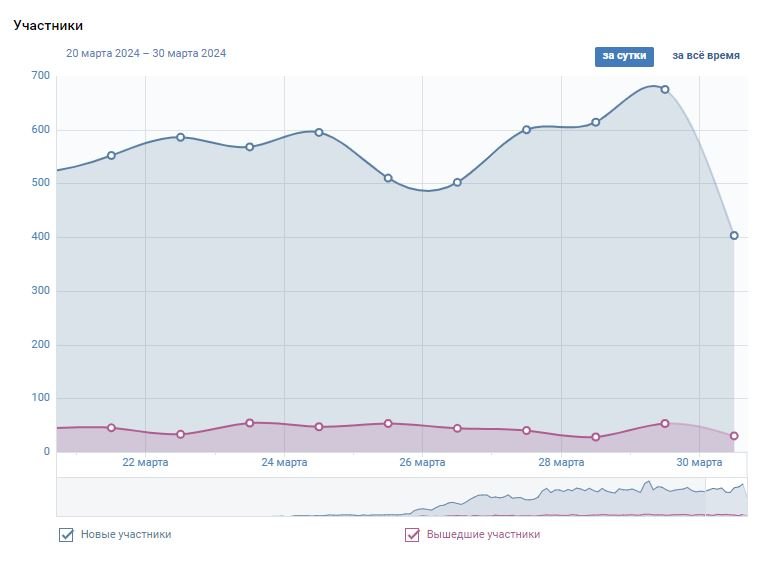The height and width of the screenshot is (565, 770).
Task: Click the first purple data point on the left
Action: coord(111,428)
